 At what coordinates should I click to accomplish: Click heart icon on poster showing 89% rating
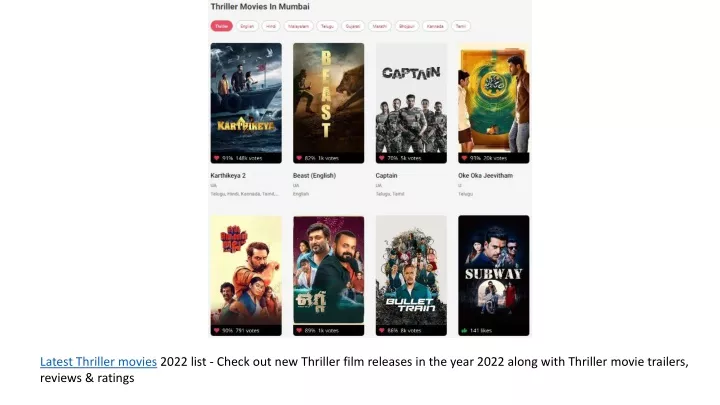[299, 330]
